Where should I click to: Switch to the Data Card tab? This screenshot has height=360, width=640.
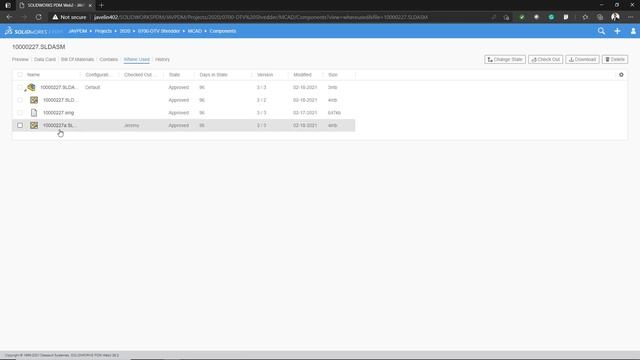(45, 60)
